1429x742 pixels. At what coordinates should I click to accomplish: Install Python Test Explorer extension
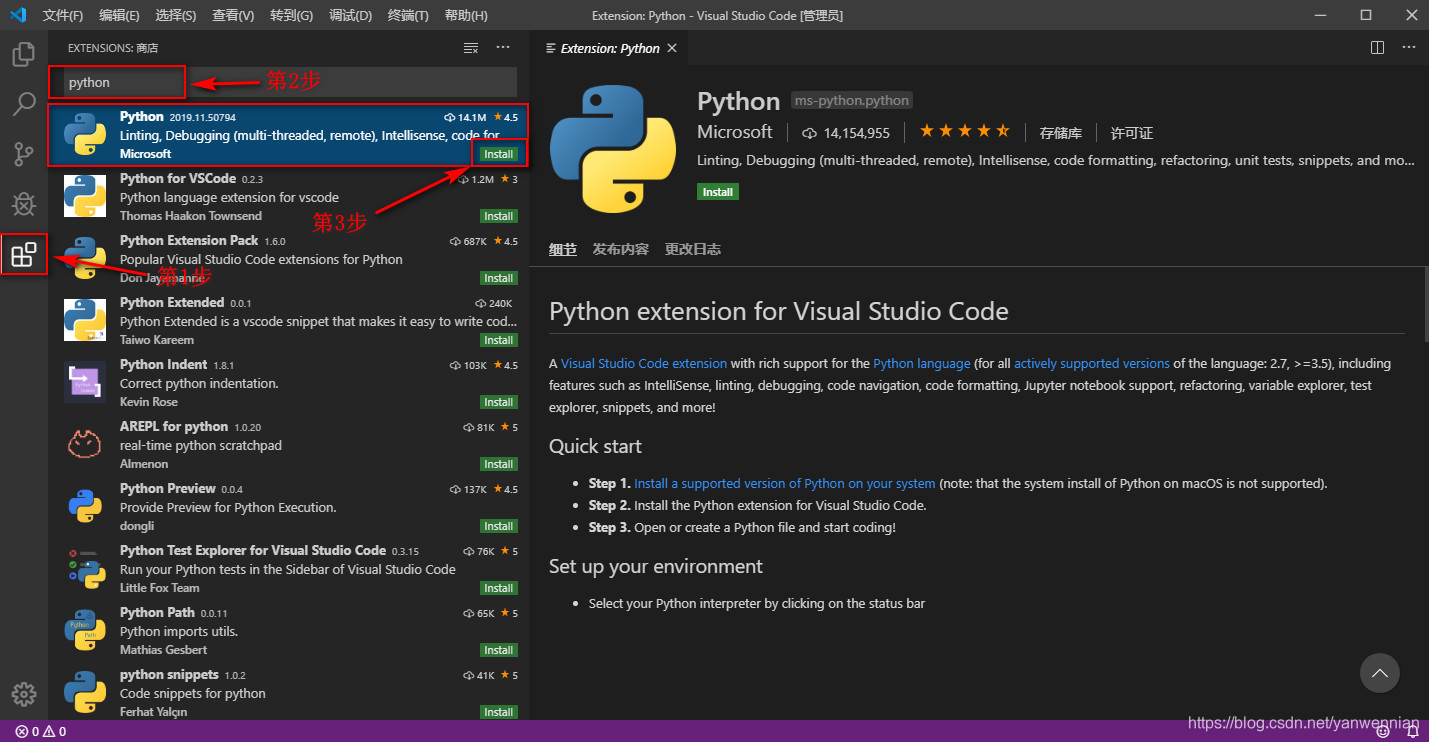coord(498,588)
